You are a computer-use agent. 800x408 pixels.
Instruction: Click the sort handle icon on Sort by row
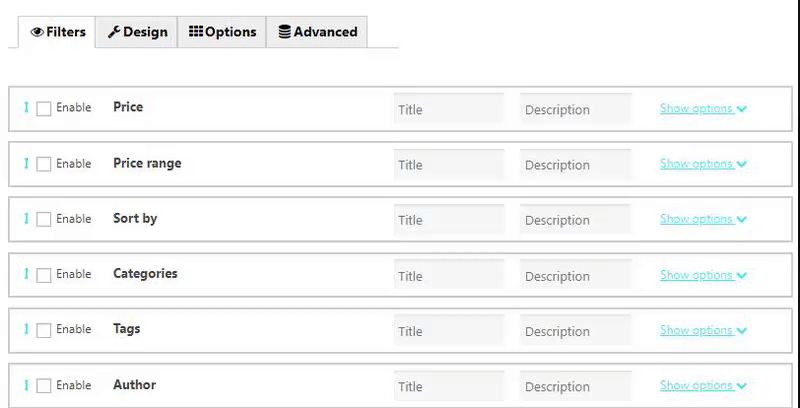click(26, 219)
